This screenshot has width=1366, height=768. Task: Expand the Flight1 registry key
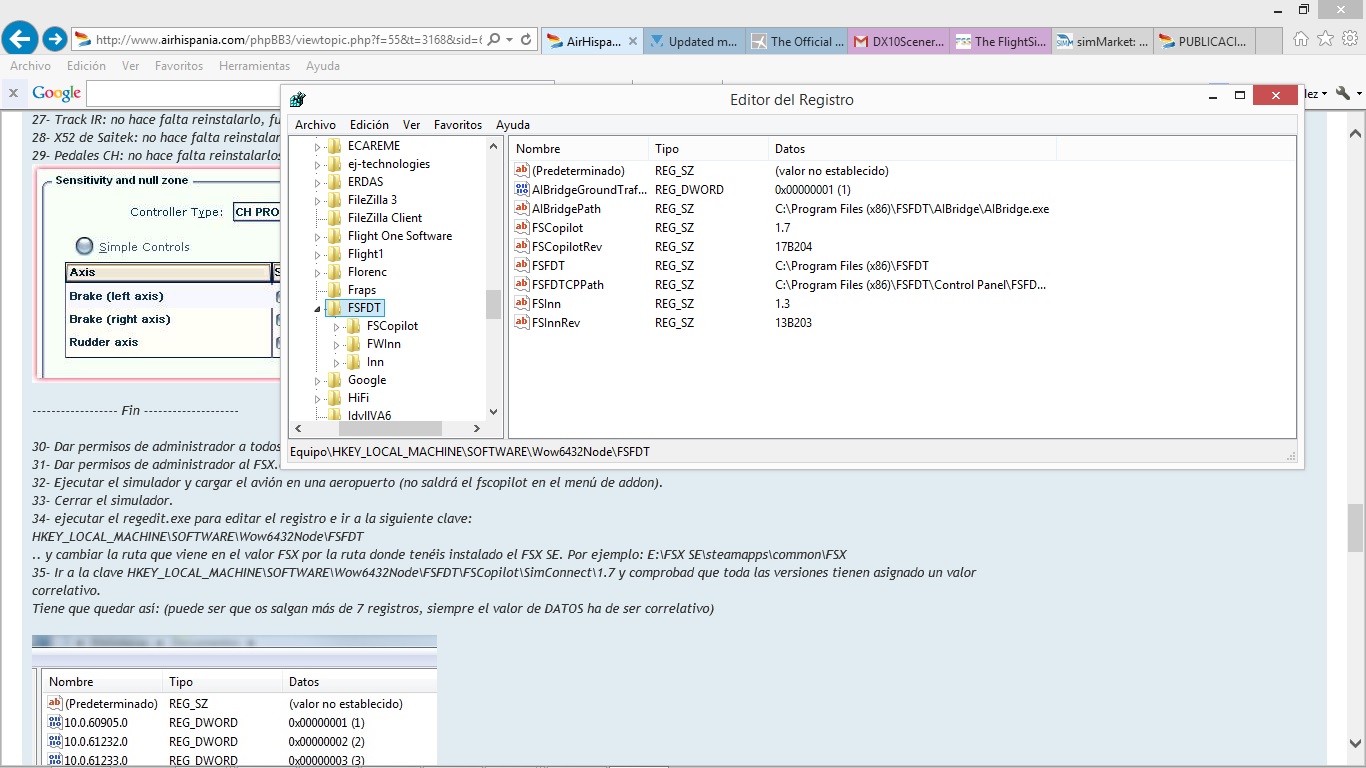point(318,255)
